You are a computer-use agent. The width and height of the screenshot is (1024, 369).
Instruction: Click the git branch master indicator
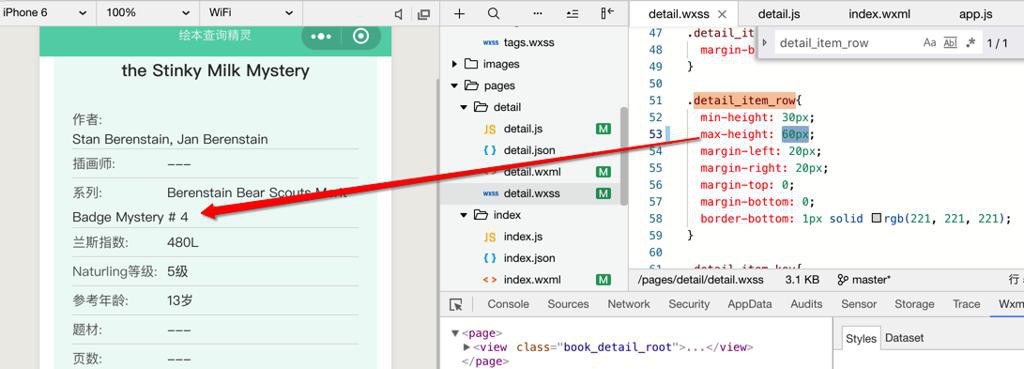click(x=863, y=280)
